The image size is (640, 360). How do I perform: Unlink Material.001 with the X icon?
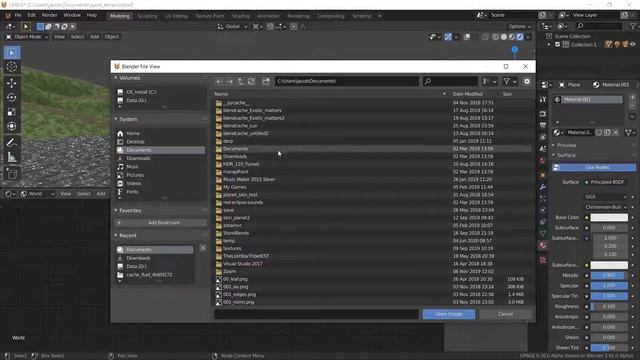(616, 132)
